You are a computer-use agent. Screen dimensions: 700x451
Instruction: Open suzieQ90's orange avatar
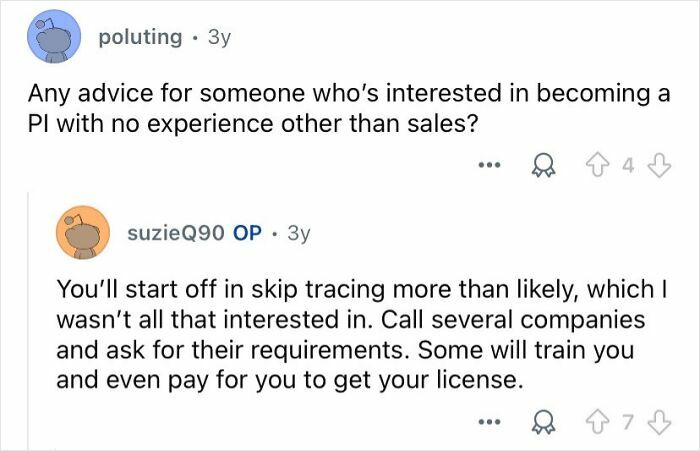point(83,232)
